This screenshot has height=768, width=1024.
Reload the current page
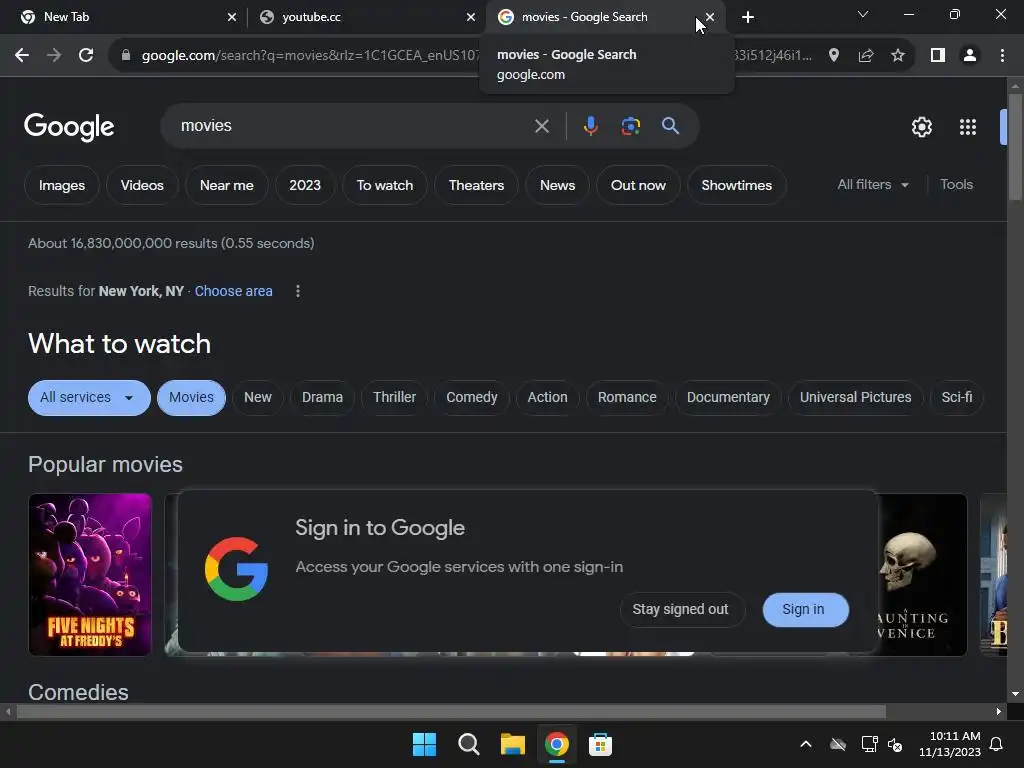[x=86, y=56]
